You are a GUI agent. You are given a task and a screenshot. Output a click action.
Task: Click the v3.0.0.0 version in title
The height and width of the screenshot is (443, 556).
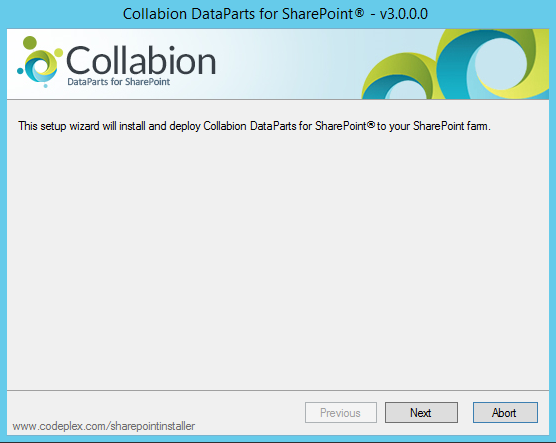404,14
